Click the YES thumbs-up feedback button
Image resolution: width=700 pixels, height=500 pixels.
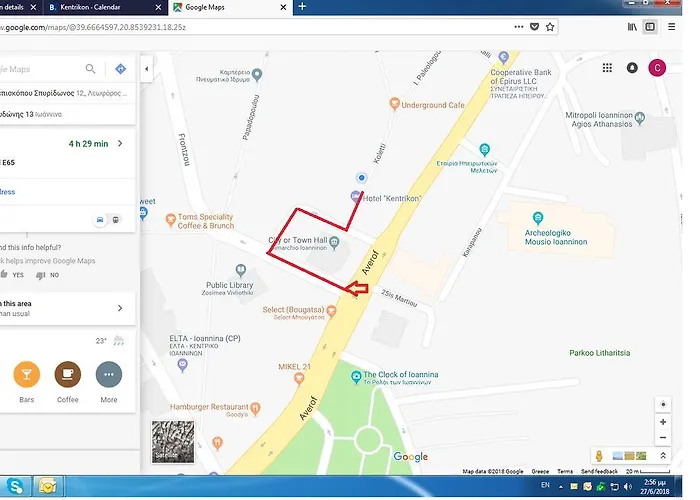12,275
